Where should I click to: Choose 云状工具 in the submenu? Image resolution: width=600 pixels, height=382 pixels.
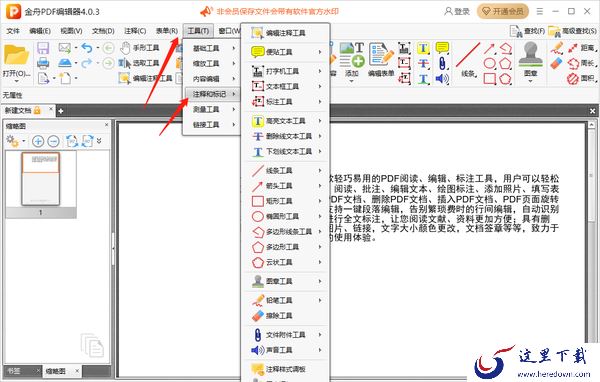coord(285,263)
